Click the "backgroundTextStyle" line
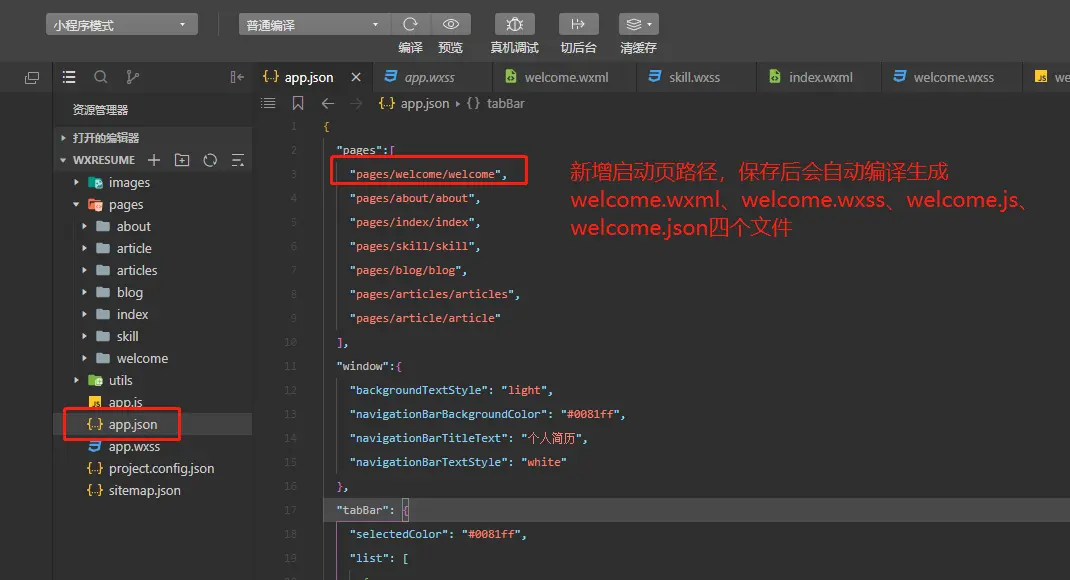 [x=451, y=390]
